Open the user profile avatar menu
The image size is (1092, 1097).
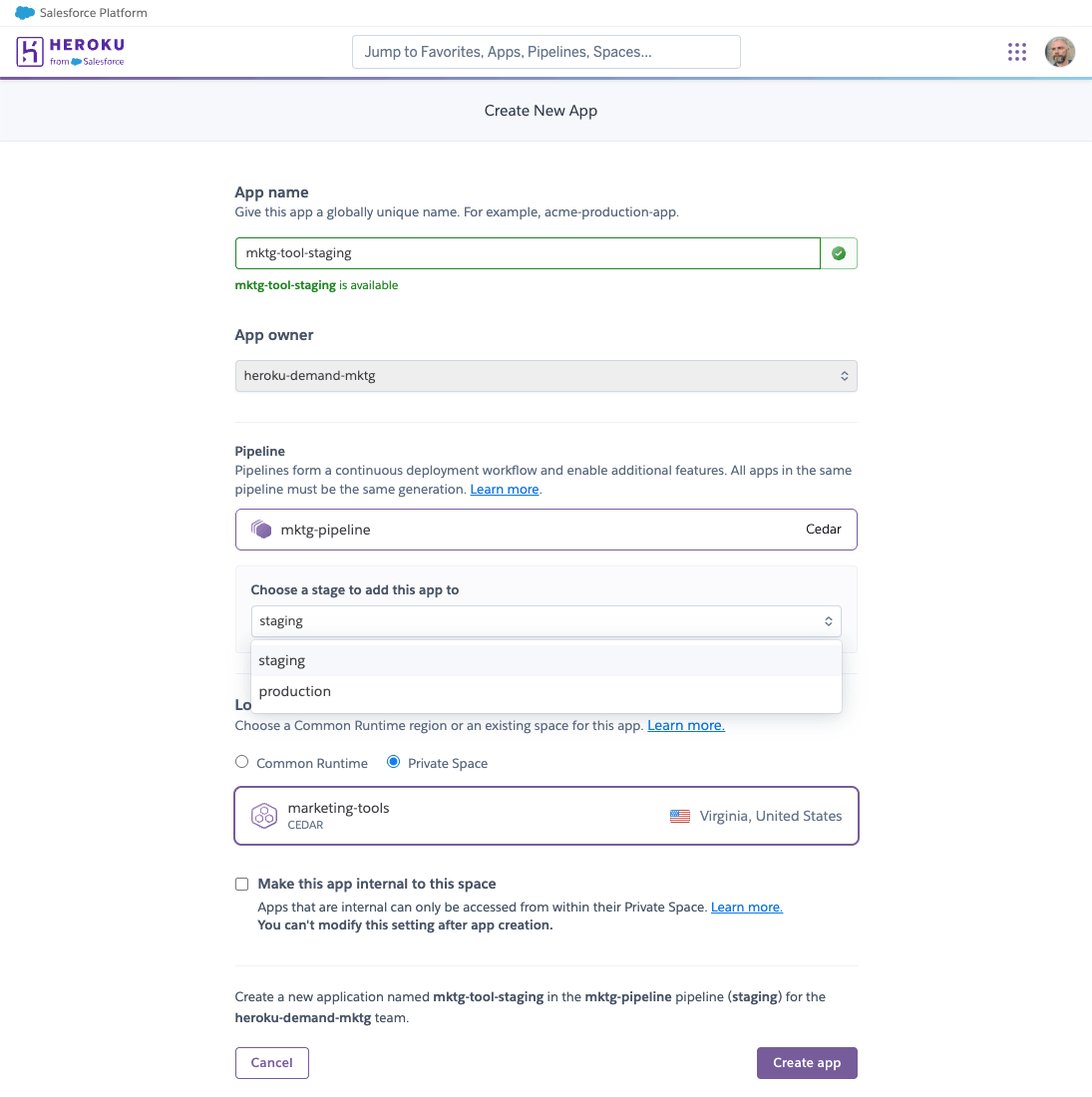(x=1059, y=52)
